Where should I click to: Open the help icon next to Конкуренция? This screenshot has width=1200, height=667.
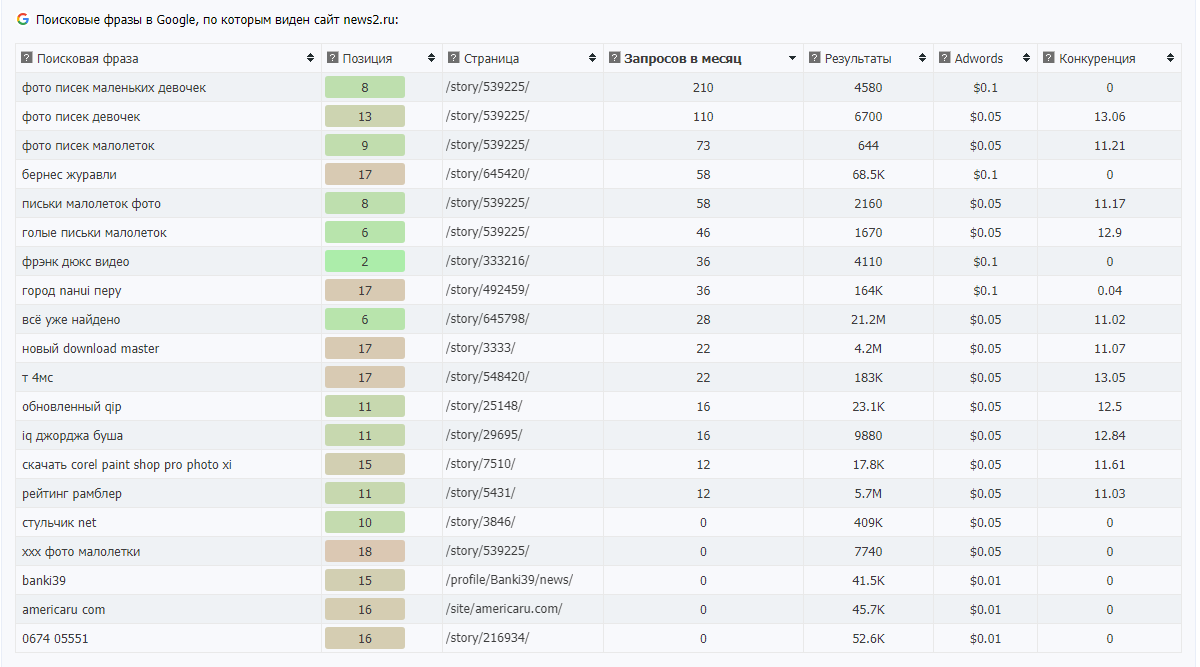1049,58
